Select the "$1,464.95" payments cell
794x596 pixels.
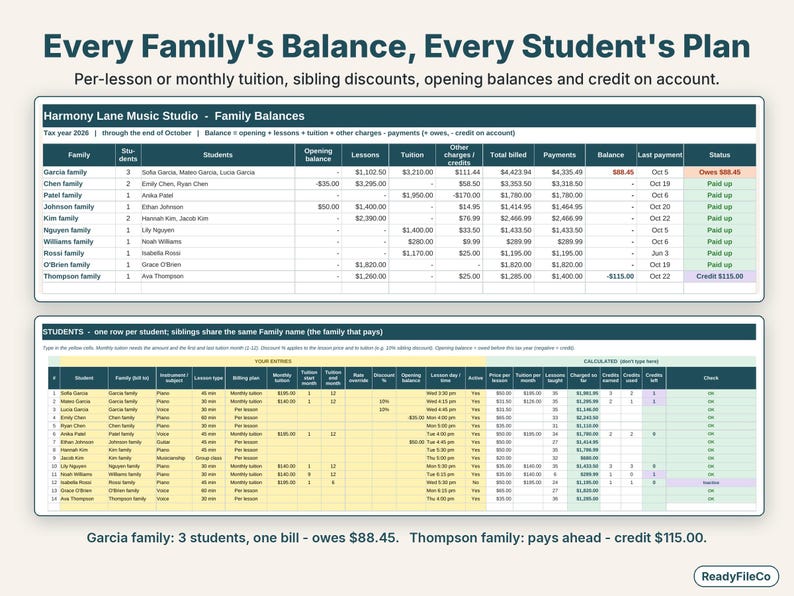pos(560,207)
